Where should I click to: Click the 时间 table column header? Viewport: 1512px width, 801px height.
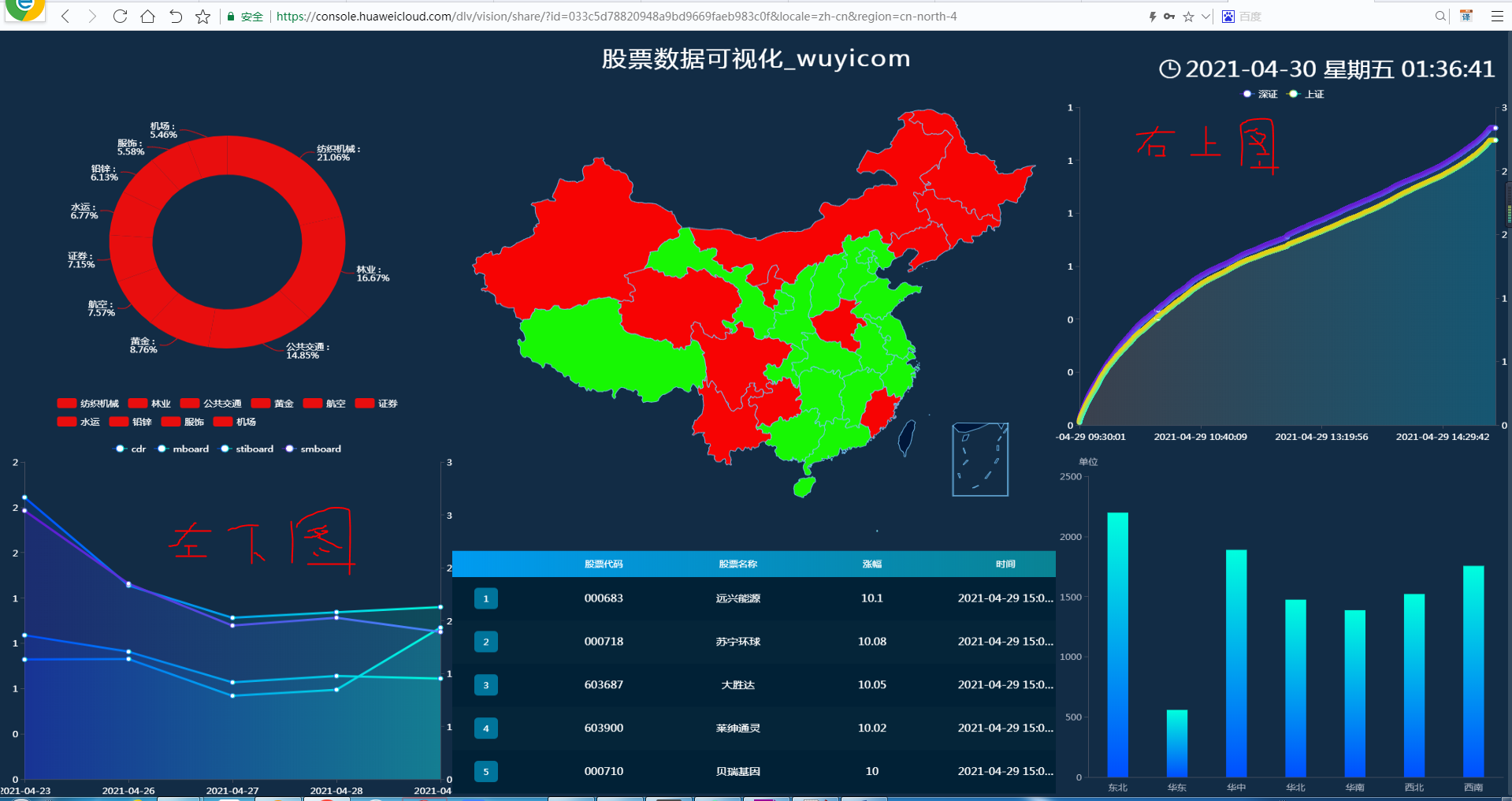coord(1005,564)
